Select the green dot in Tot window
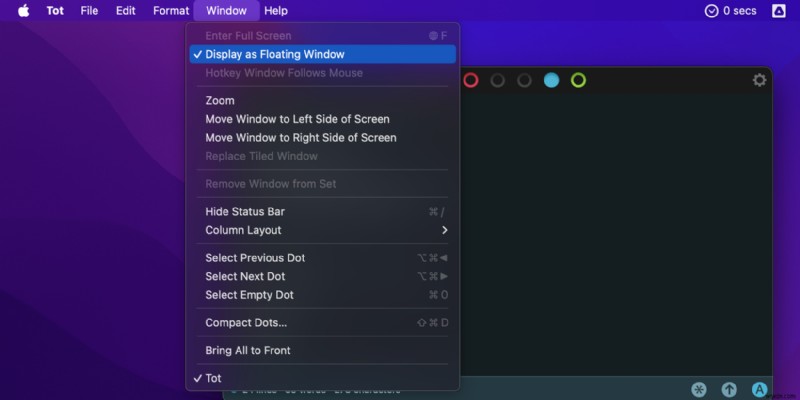Image resolution: width=800 pixels, height=400 pixels. click(578, 80)
